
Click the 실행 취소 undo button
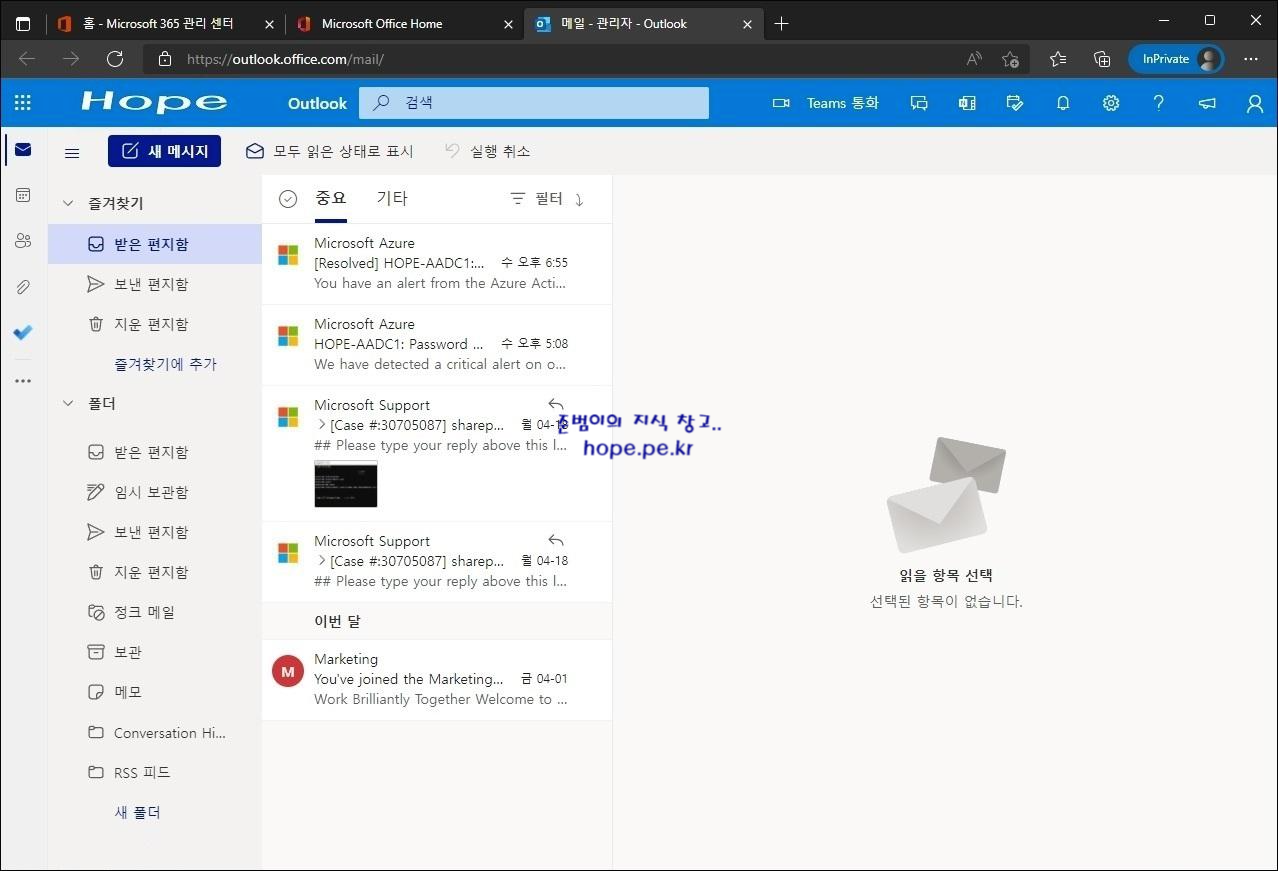(487, 151)
